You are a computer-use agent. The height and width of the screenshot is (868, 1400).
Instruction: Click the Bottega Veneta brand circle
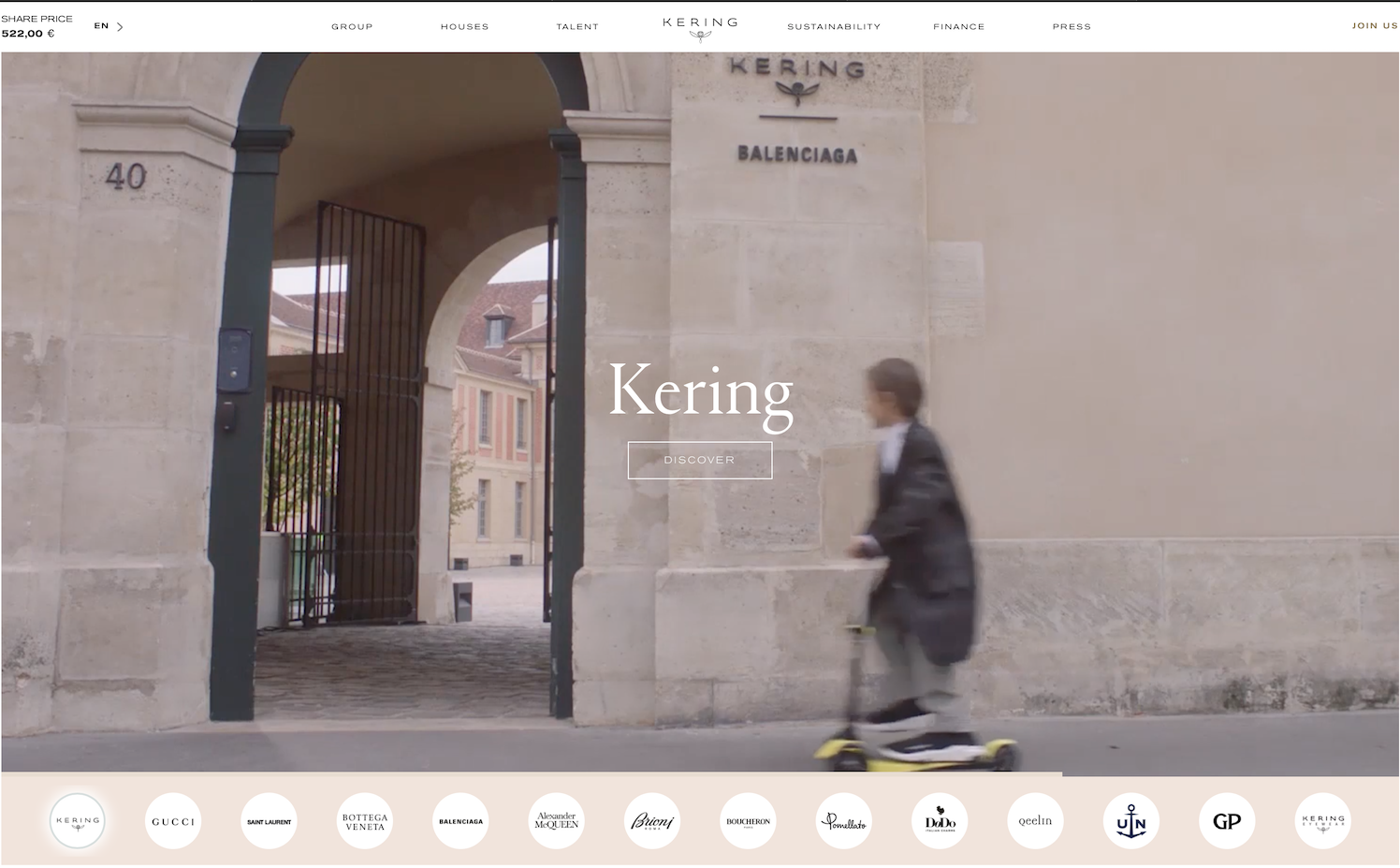[365, 821]
